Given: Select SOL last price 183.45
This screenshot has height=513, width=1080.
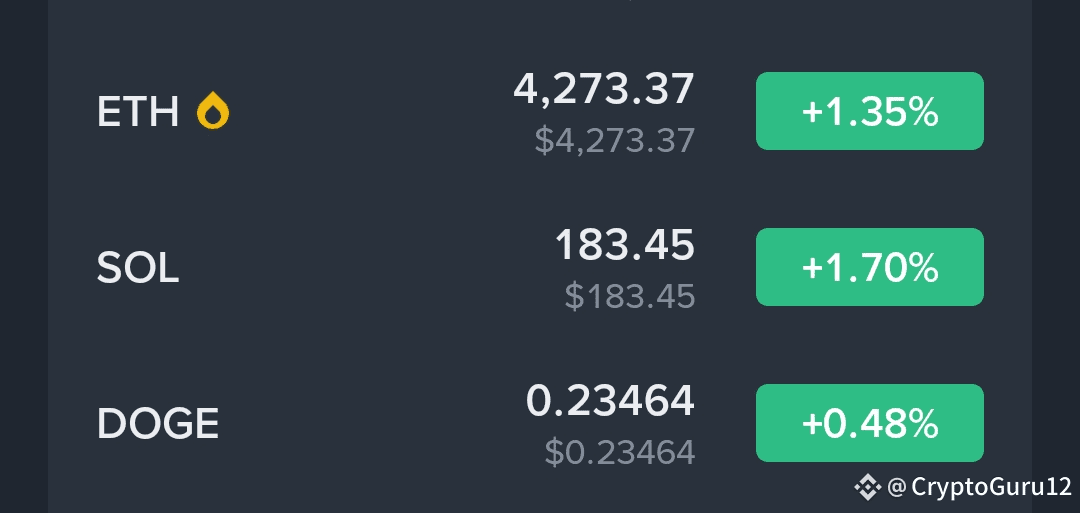Looking at the screenshot, I should click(x=625, y=244).
